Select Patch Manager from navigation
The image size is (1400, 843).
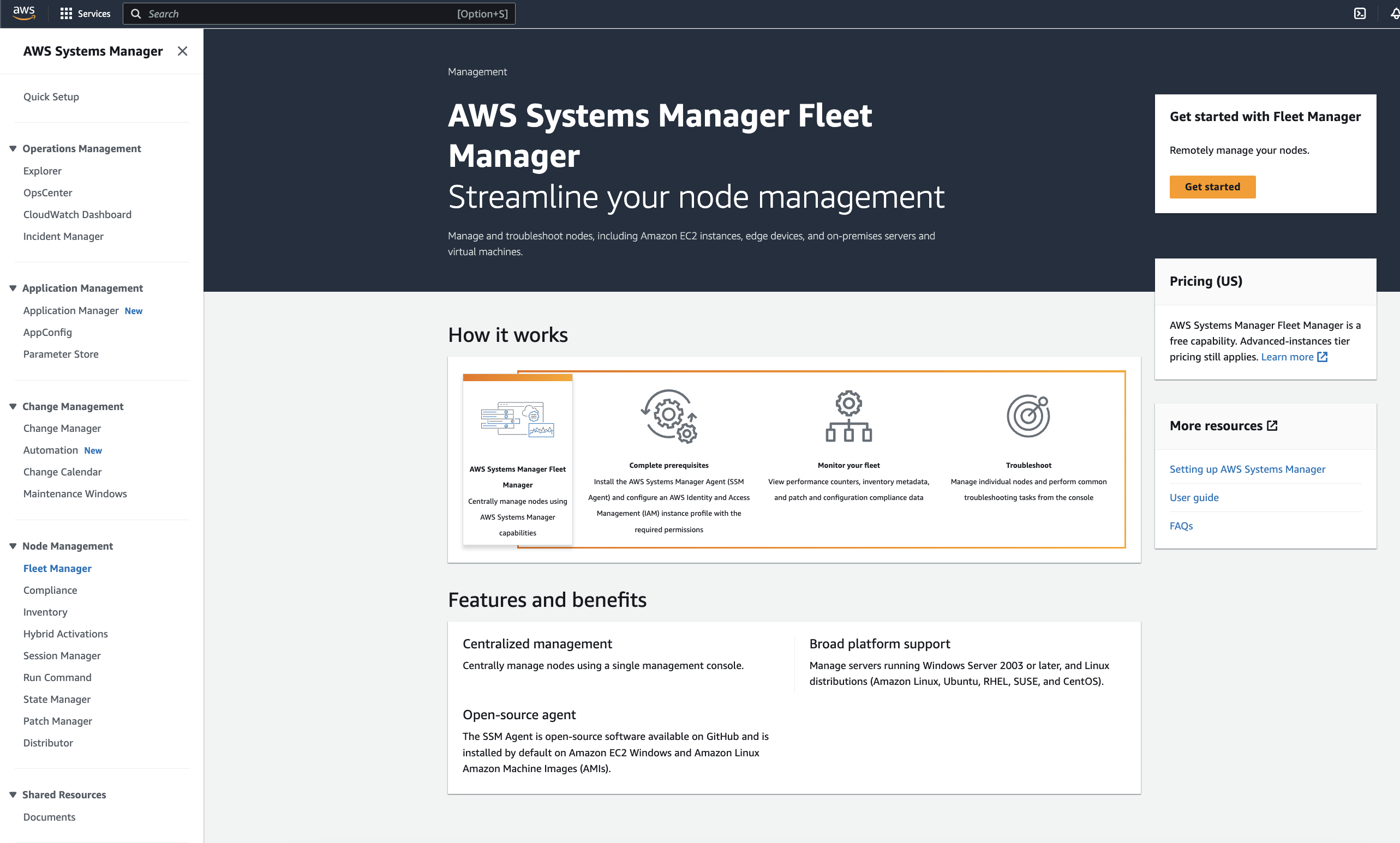pyautogui.click(x=57, y=721)
